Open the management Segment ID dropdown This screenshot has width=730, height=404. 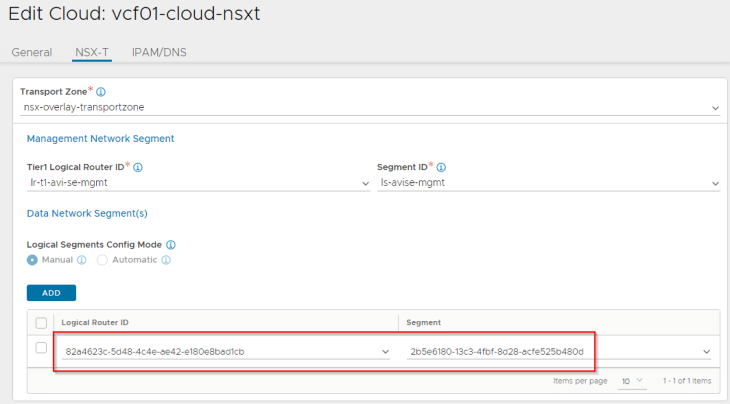click(548, 183)
